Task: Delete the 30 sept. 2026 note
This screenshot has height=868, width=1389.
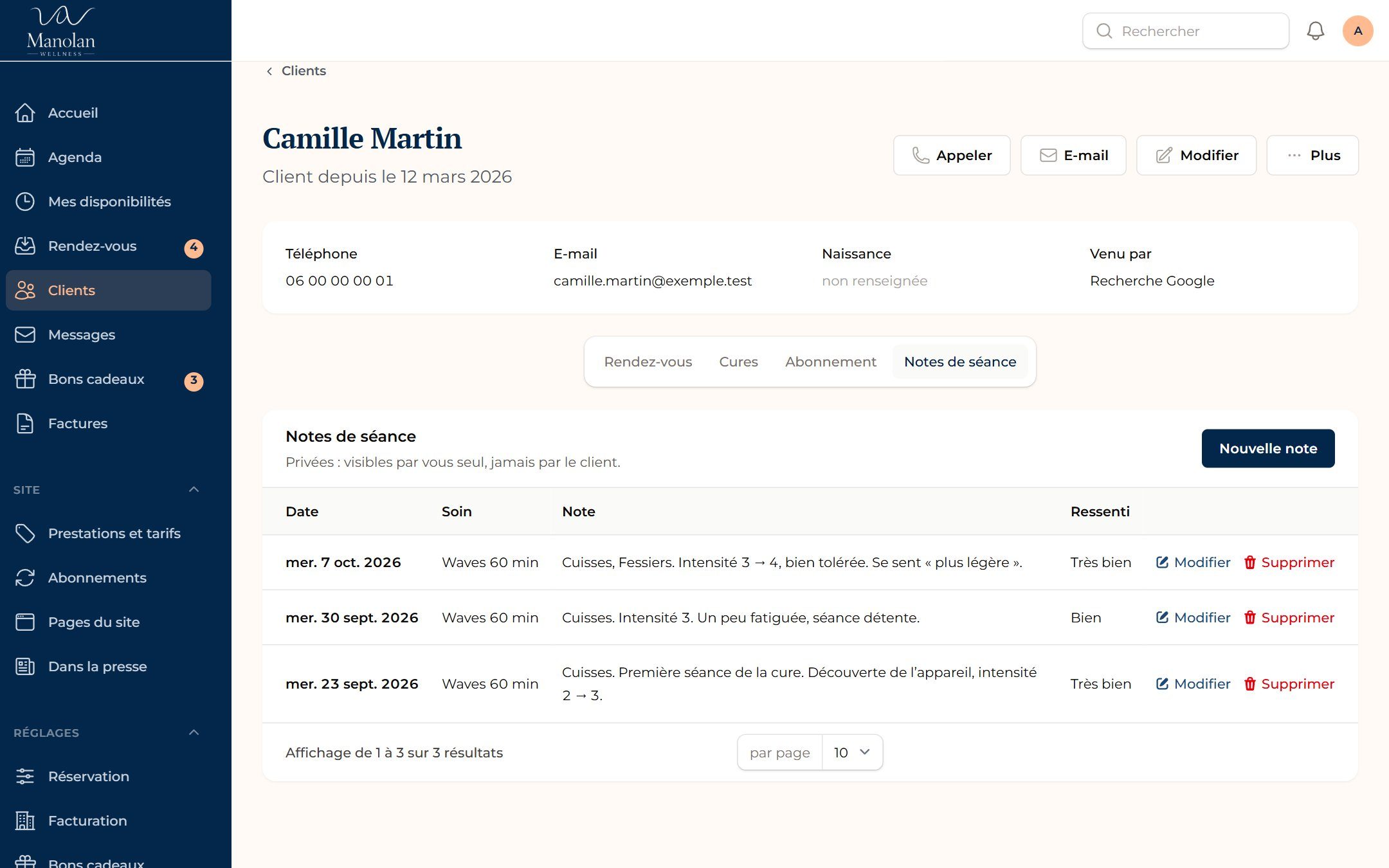Action: tap(1289, 618)
